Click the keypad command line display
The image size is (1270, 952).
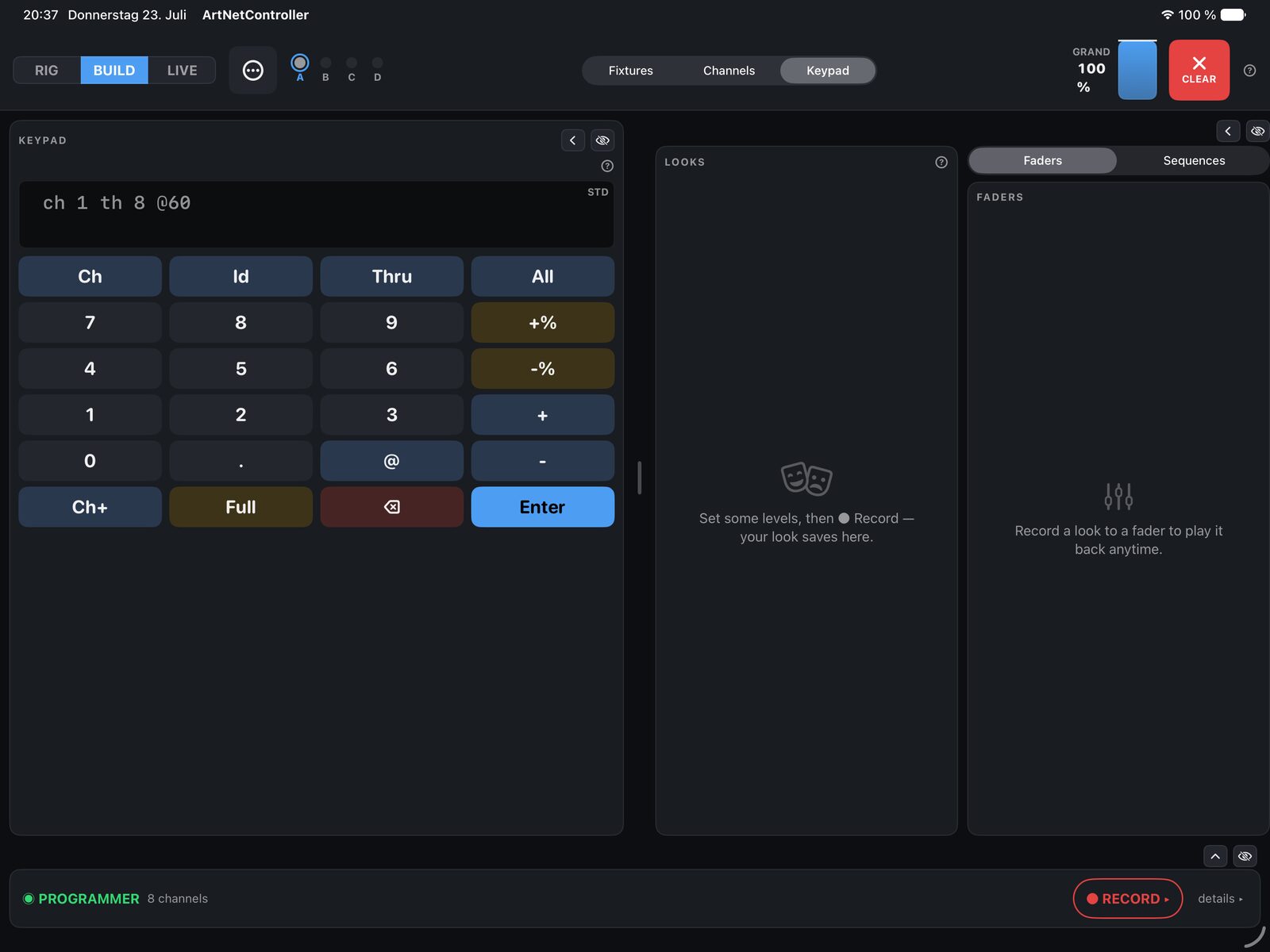tap(316, 214)
